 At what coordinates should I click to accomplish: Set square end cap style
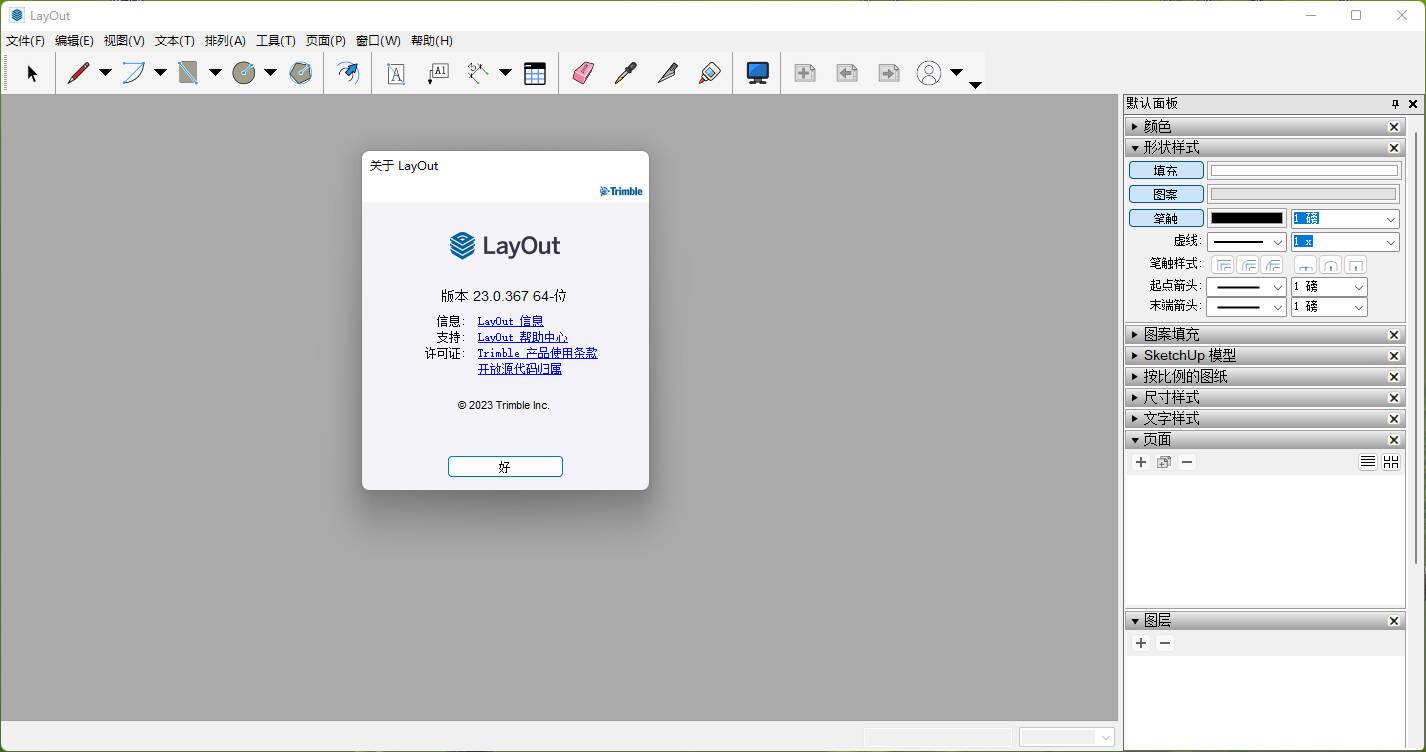click(1355, 265)
